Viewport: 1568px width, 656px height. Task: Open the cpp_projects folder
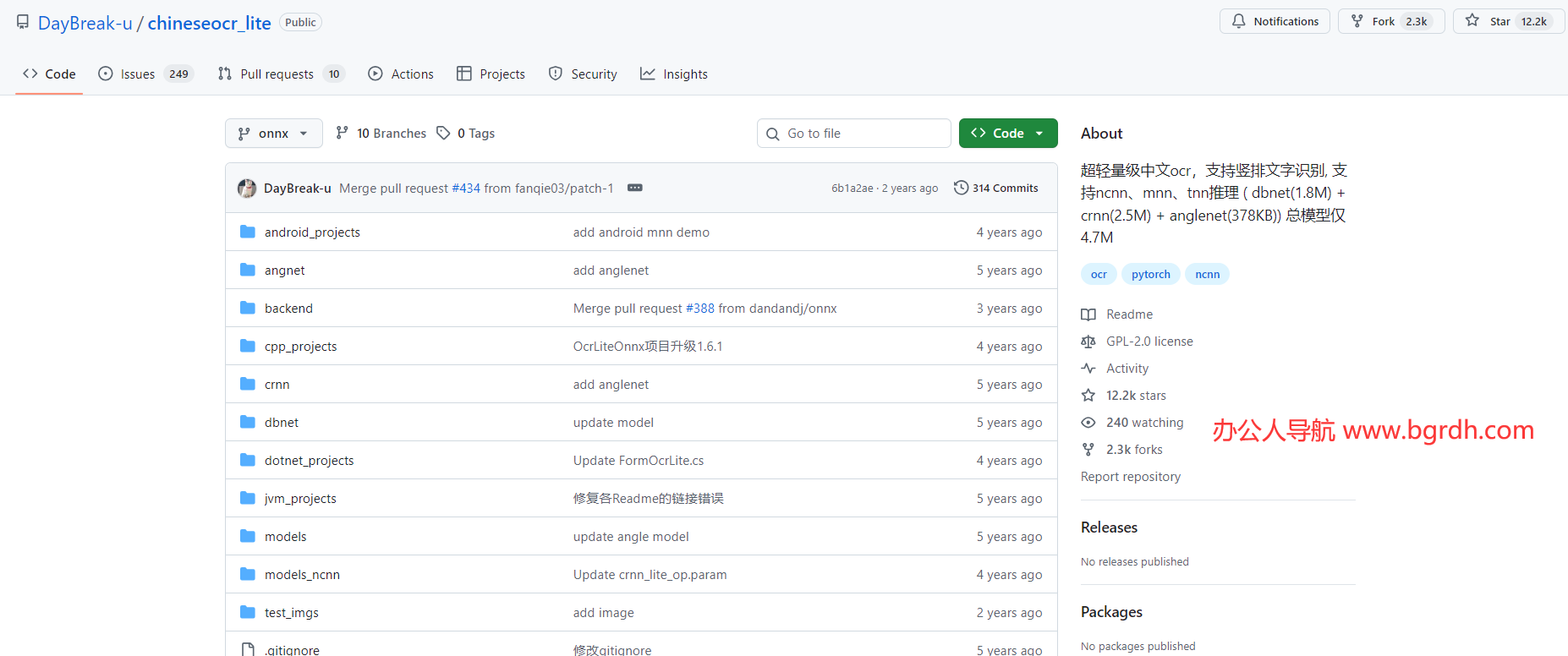click(x=300, y=347)
